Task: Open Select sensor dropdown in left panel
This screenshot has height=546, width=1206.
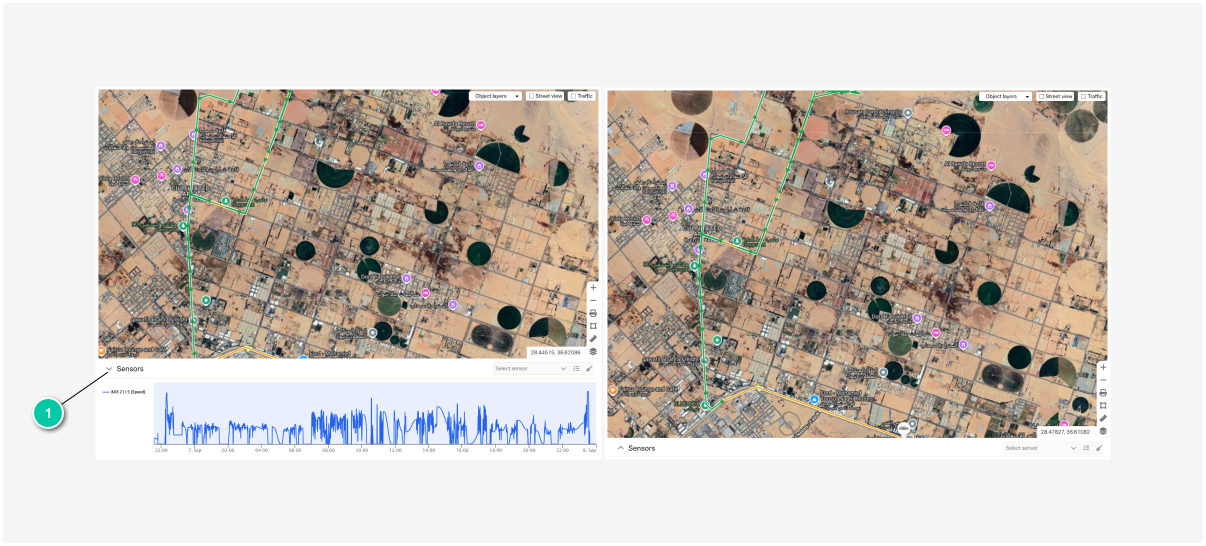Action: tap(531, 368)
